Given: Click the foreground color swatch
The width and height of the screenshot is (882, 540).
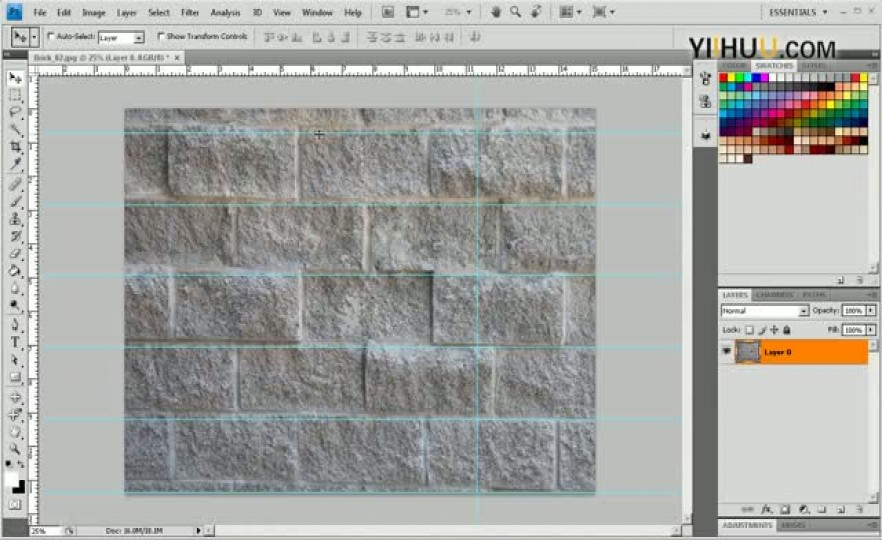Looking at the screenshot, I should coord(11,480).
